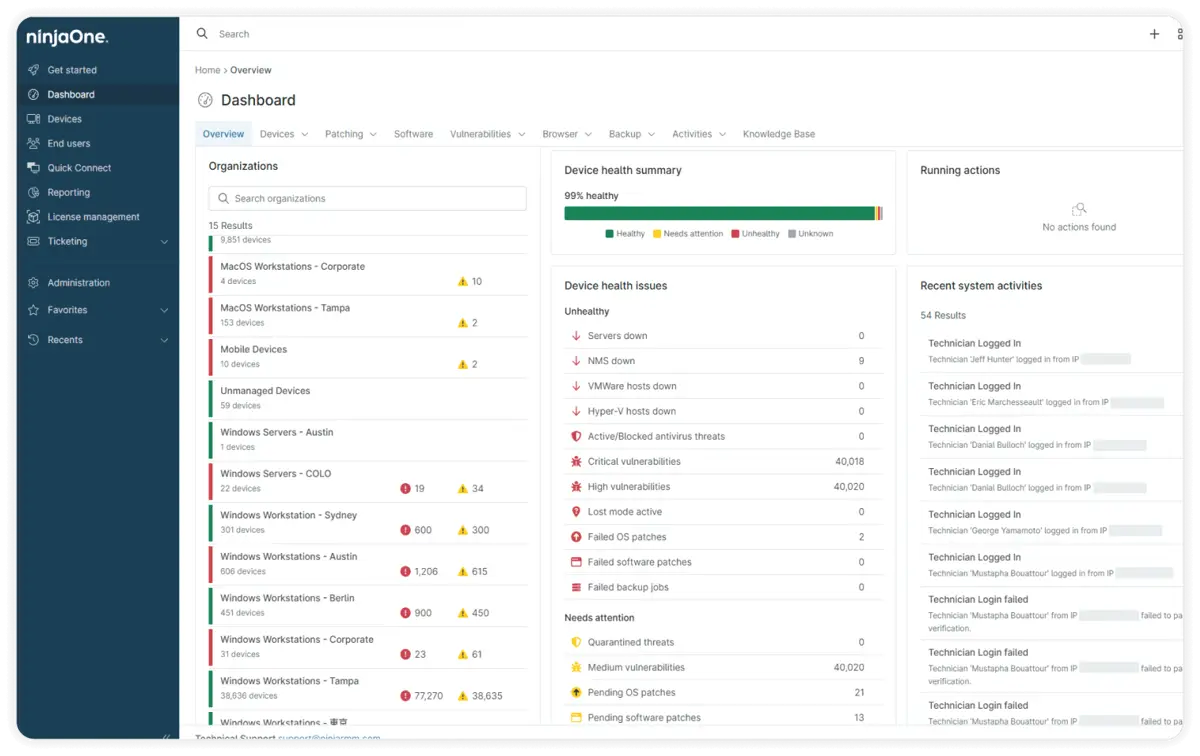The image size is (1200, 756).
Task: Click red alert icon for Windows Servers - COLO
Action: click(405, 489)
